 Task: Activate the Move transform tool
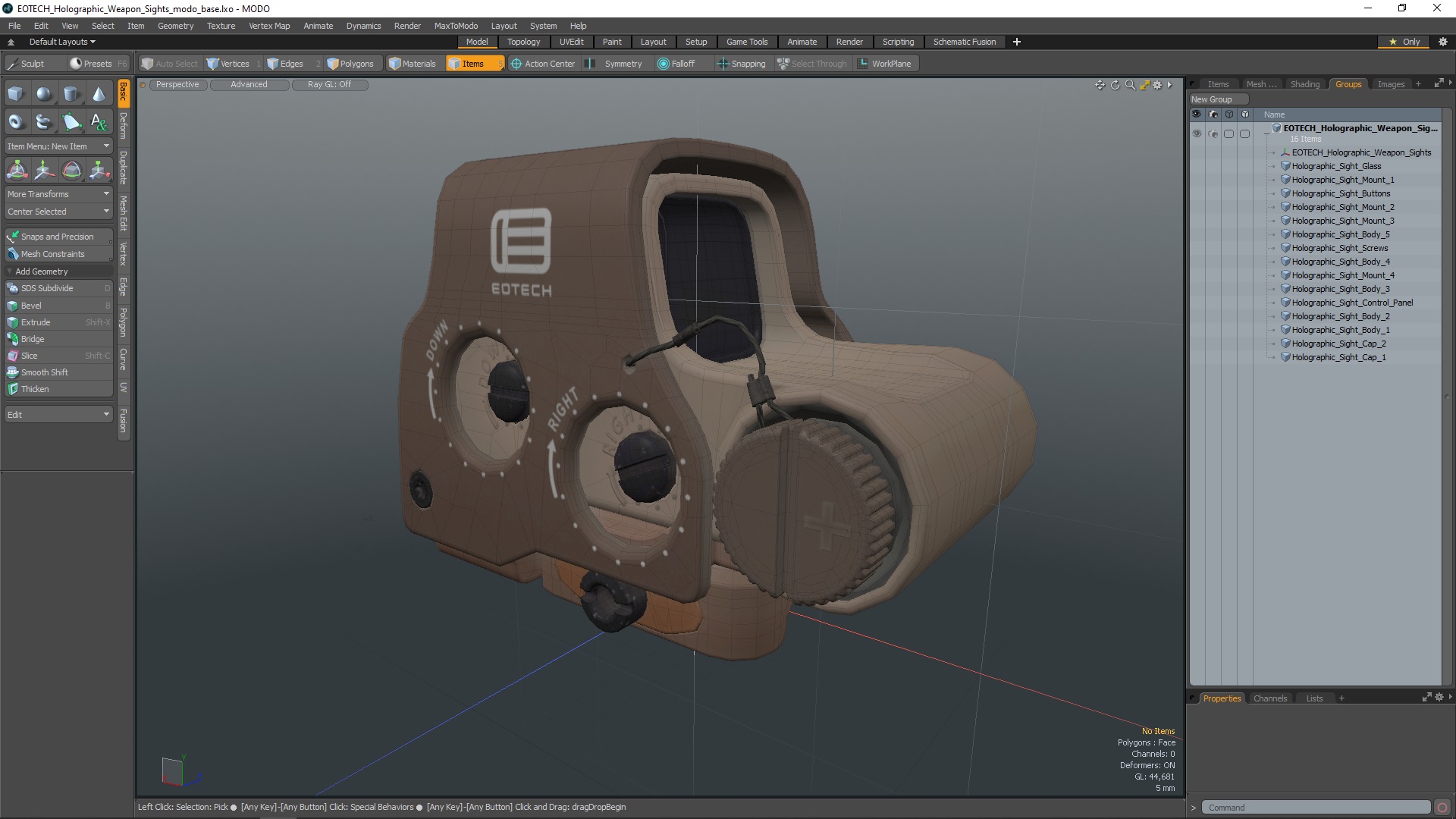pyautogui.click(x=44, y=170)
